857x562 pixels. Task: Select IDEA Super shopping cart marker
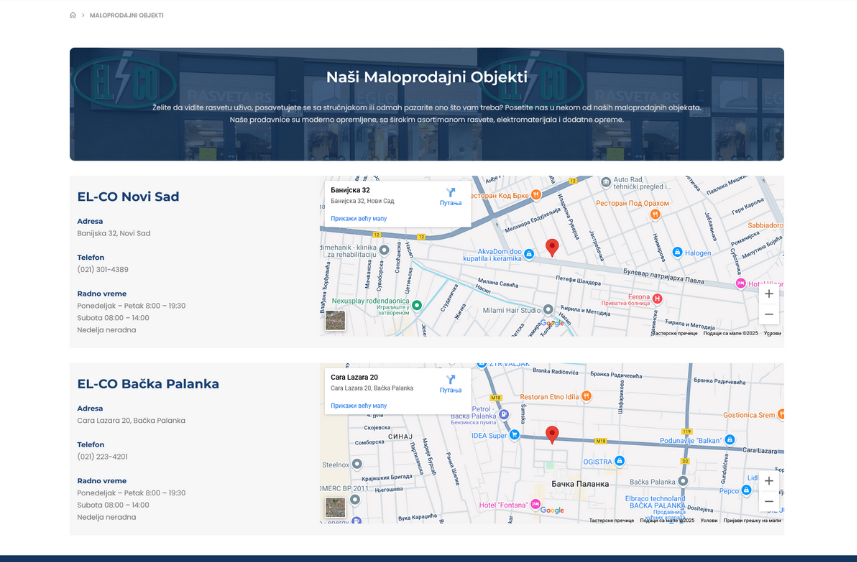click(514, 435)
